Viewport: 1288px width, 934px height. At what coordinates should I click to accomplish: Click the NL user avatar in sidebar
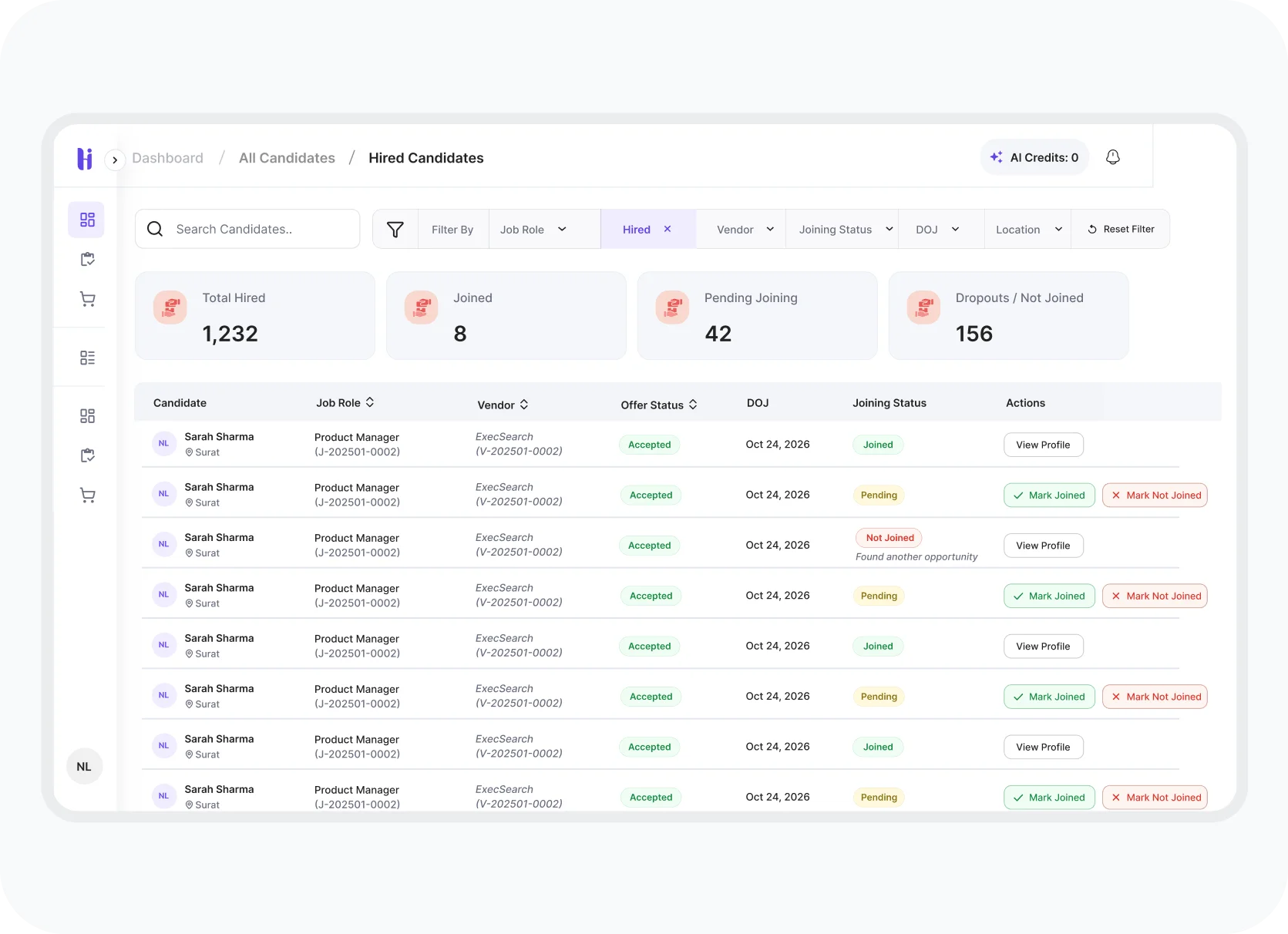84,767
